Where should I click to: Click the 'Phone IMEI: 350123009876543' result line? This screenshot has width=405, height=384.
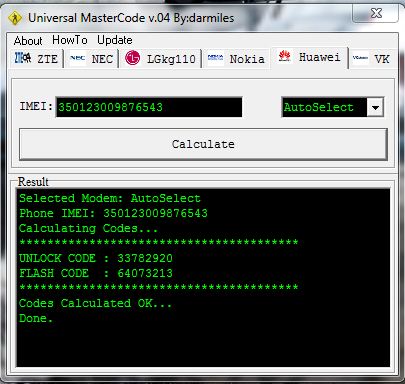113,213
